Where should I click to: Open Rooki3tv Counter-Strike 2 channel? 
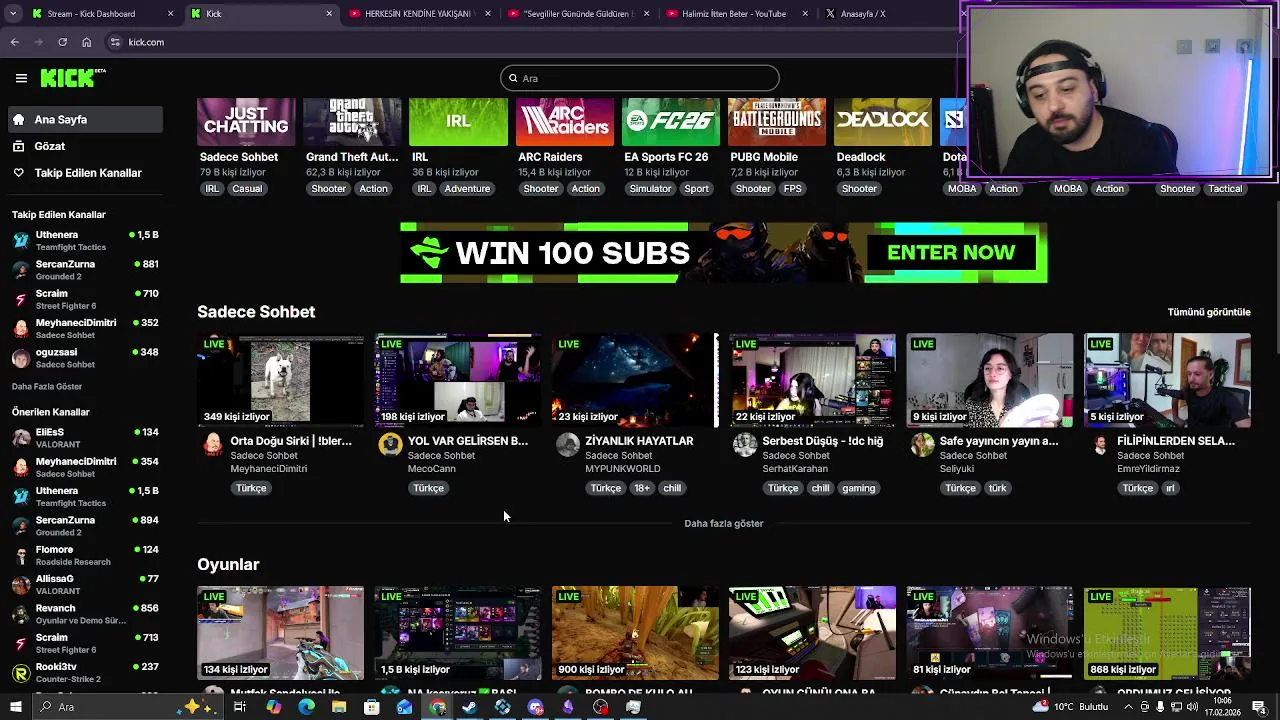pos(85,672)
